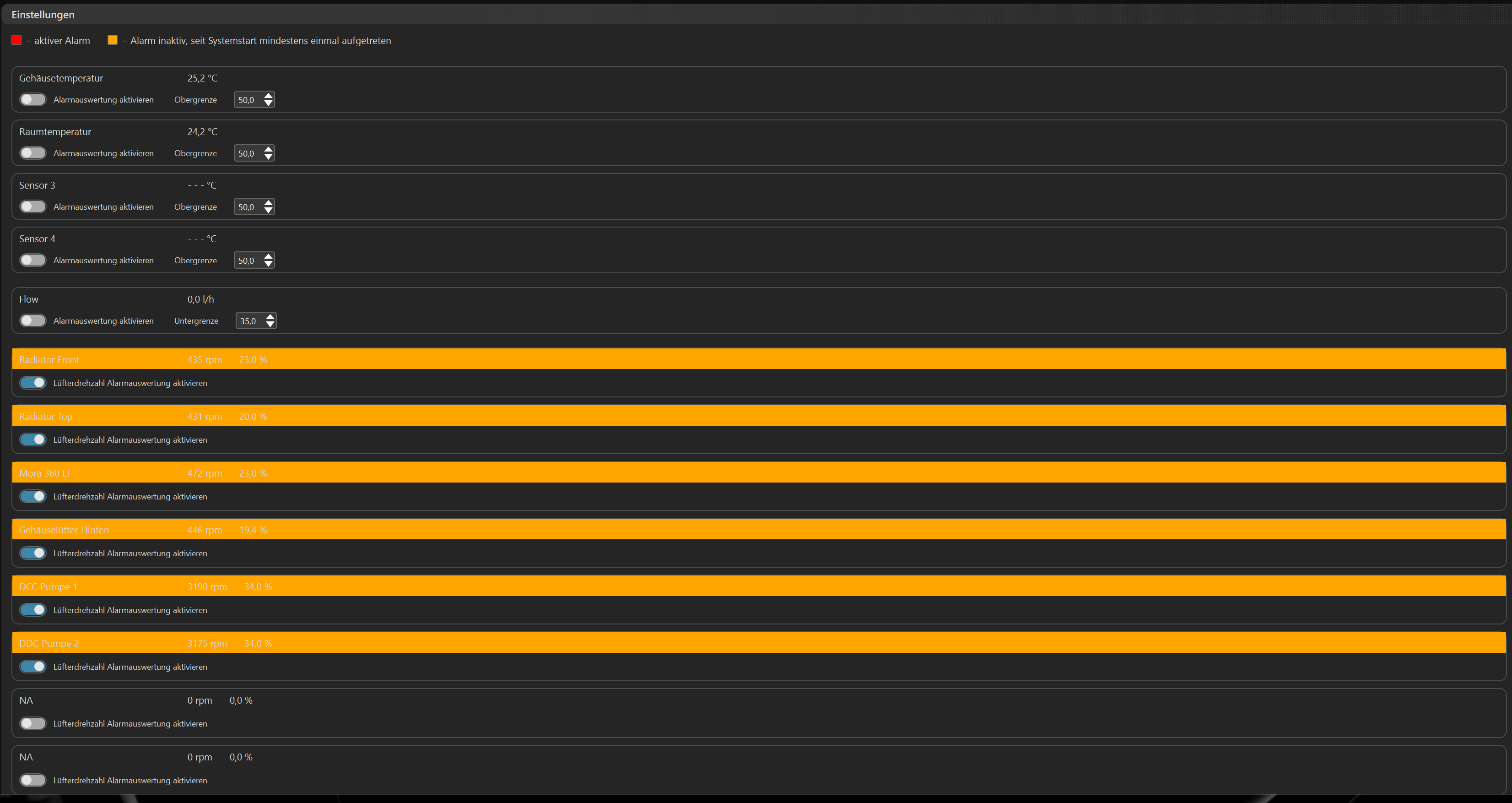Enable alarm toggle for first NA fan
This screenshot has width=1512, height=803.
[x=33, y=724]
